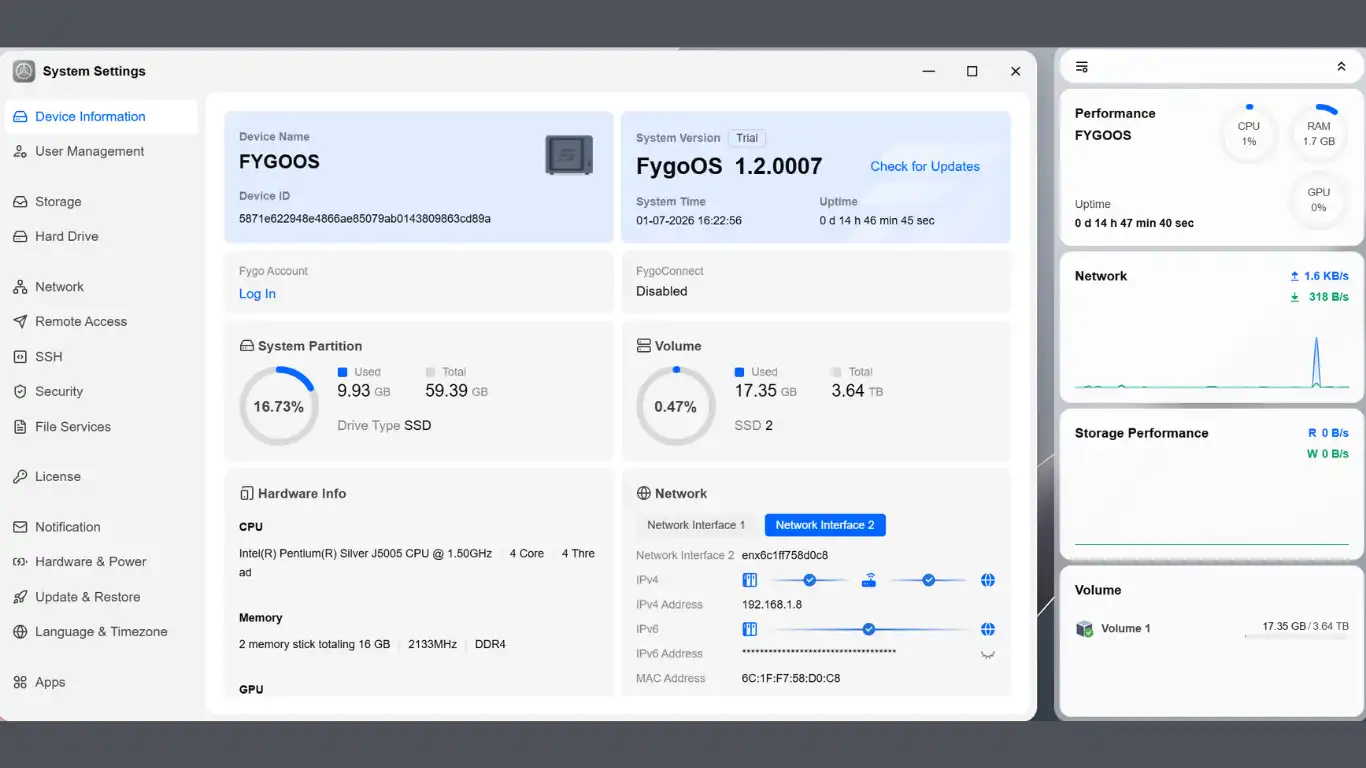This screenshot has width=1366, height=768.
Task: Click the FygoConnect Disabled status
Action: pos(662,291)
